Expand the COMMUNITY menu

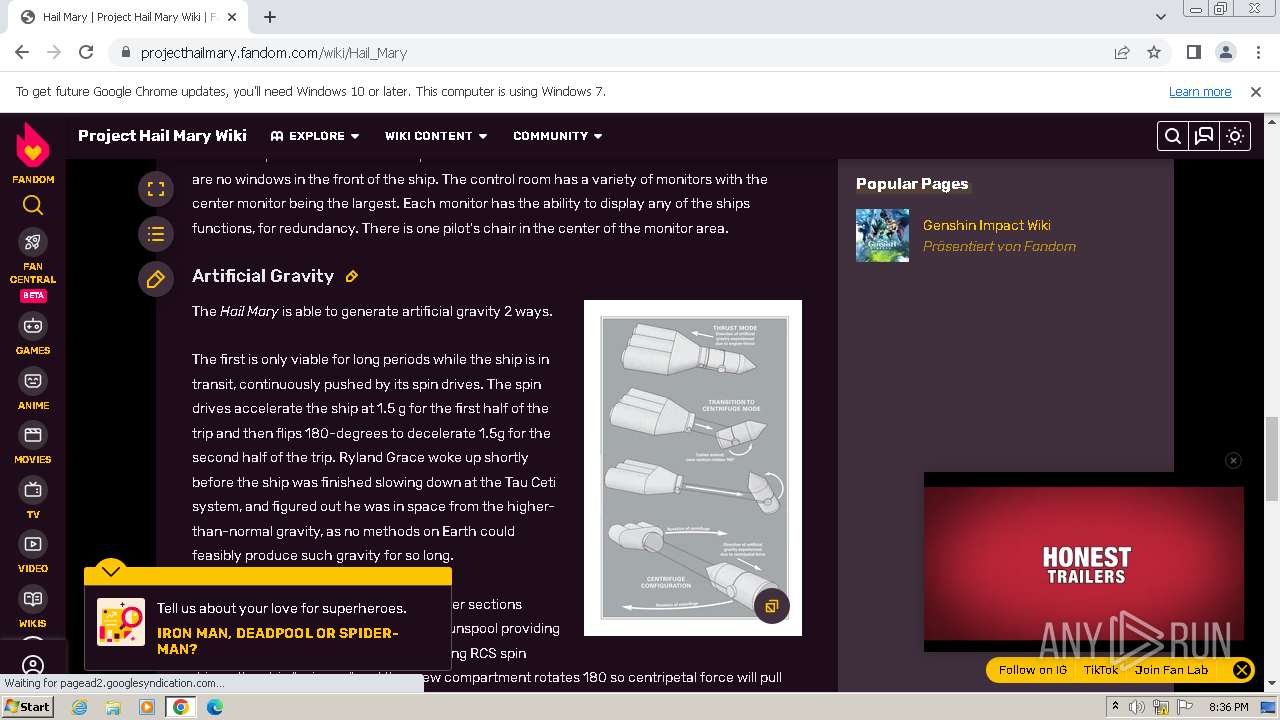558,136
